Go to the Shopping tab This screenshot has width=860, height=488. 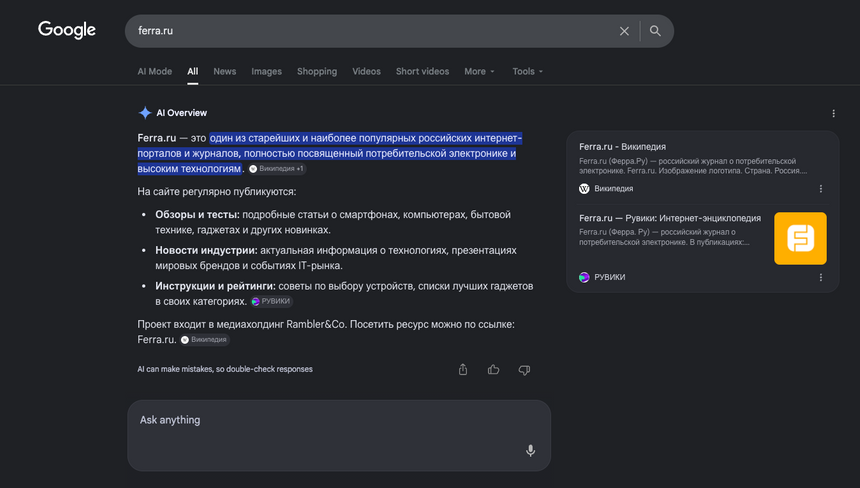(x=317, y=71)
